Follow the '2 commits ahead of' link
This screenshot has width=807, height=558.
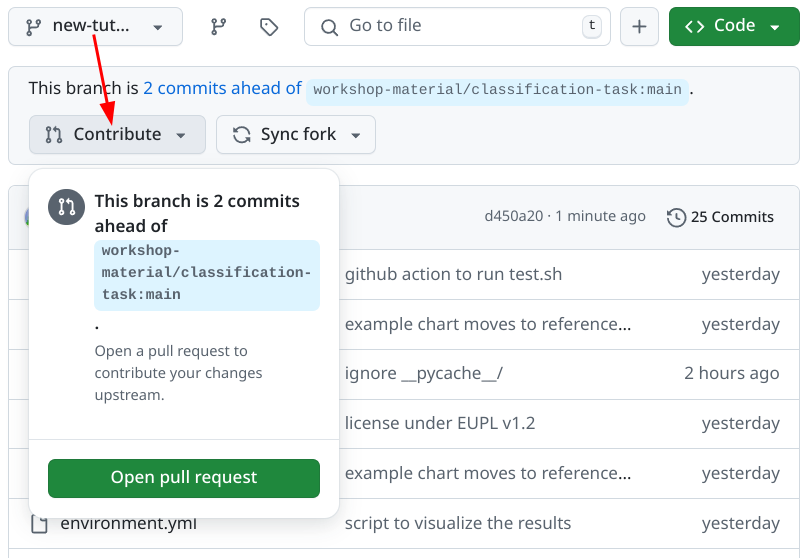[x=222, y=88]
